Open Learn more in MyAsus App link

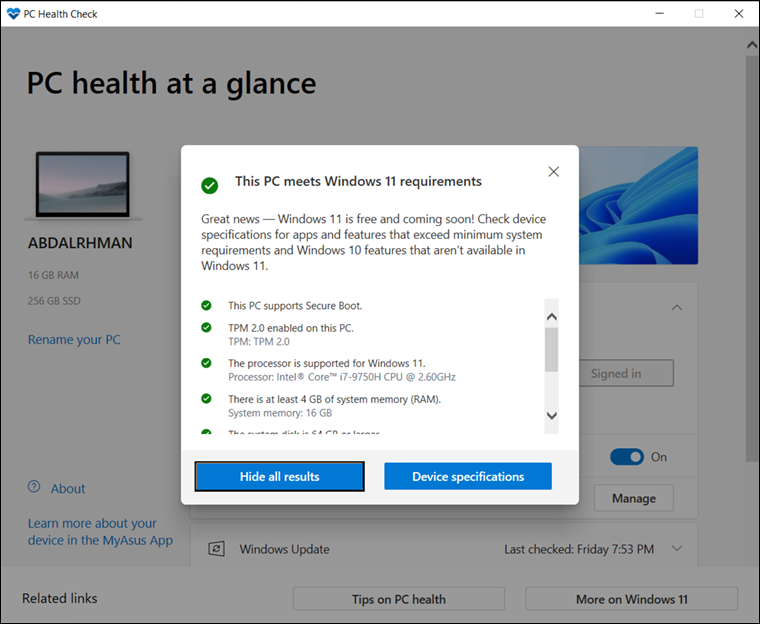point(100,532)
